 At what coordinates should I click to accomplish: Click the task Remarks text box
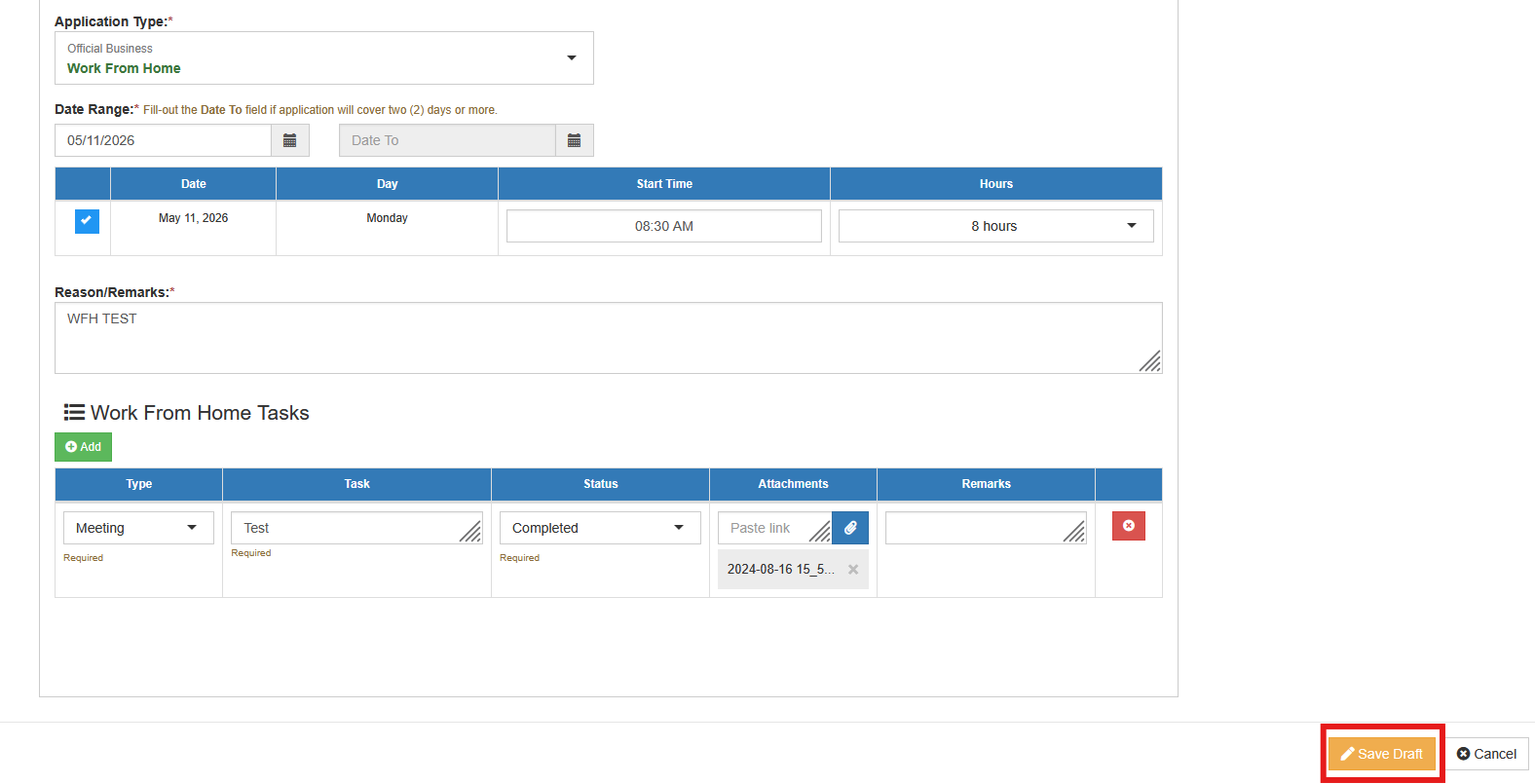click(x=986, y=528)
